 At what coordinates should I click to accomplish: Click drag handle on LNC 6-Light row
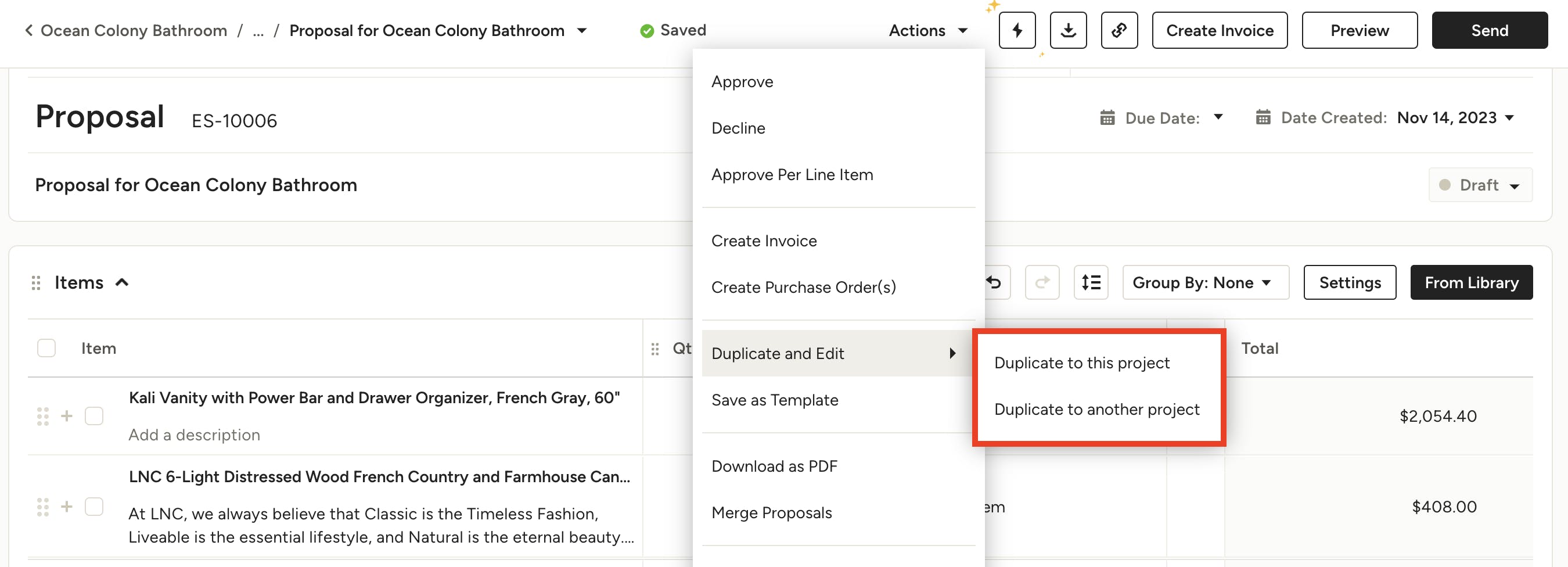click(x=42, y=507)
